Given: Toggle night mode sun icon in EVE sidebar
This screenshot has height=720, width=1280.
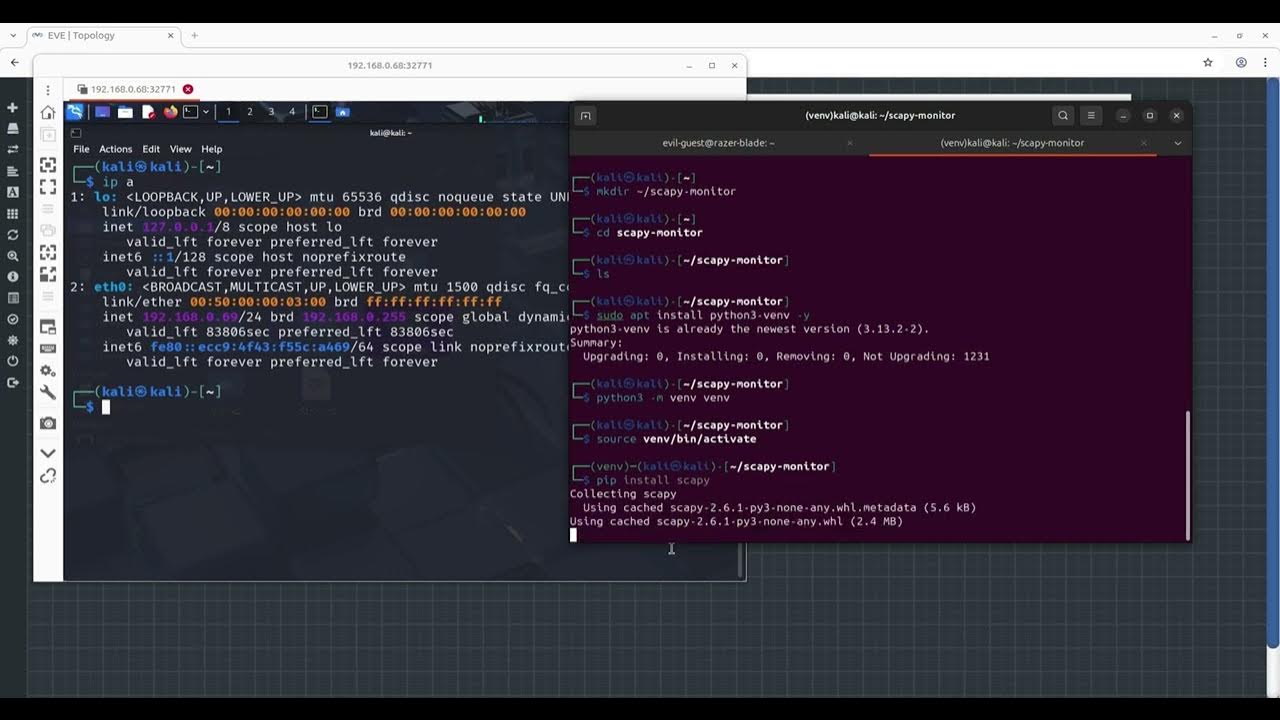Looking at the screenshot, I should 13,340.
